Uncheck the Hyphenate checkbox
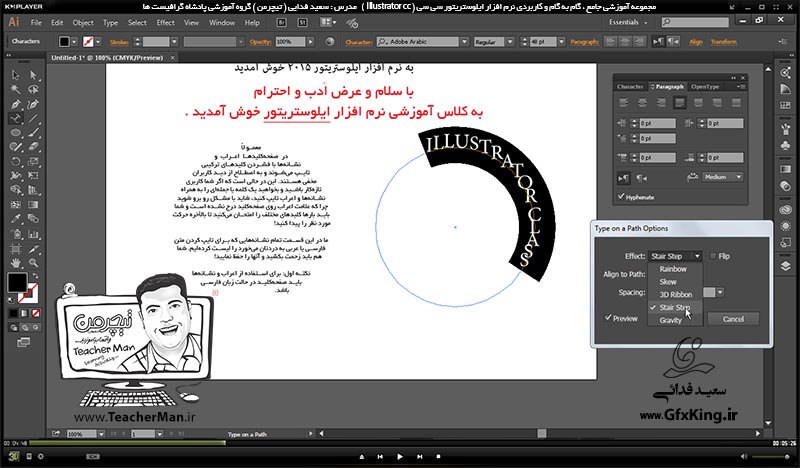800x468 pixels. click(x=621, y=196)
